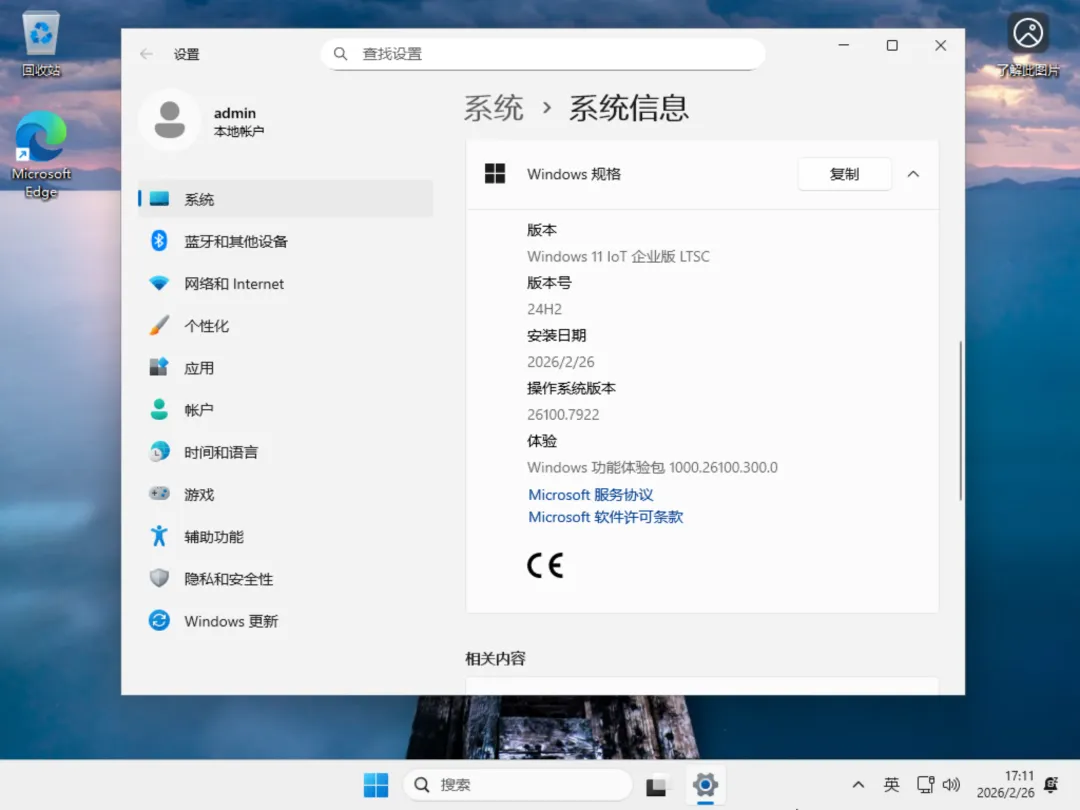Viewport: 1080px width, 810px height.
Task: Open Network and Internet settings
Action: pyautogui.click(x=285, y=284)
